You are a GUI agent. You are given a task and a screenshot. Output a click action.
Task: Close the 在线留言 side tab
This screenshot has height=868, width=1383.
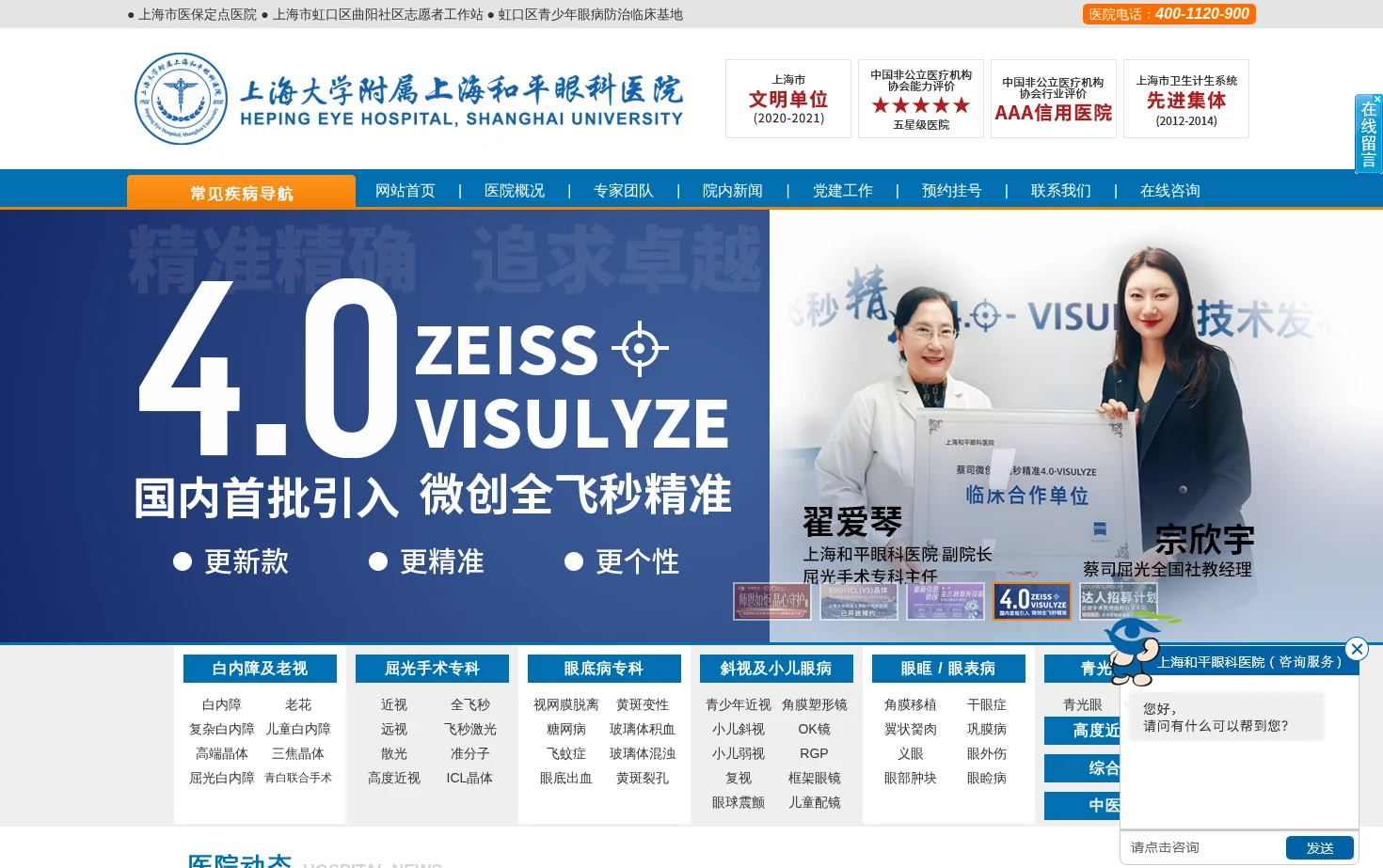[1377, 99]
